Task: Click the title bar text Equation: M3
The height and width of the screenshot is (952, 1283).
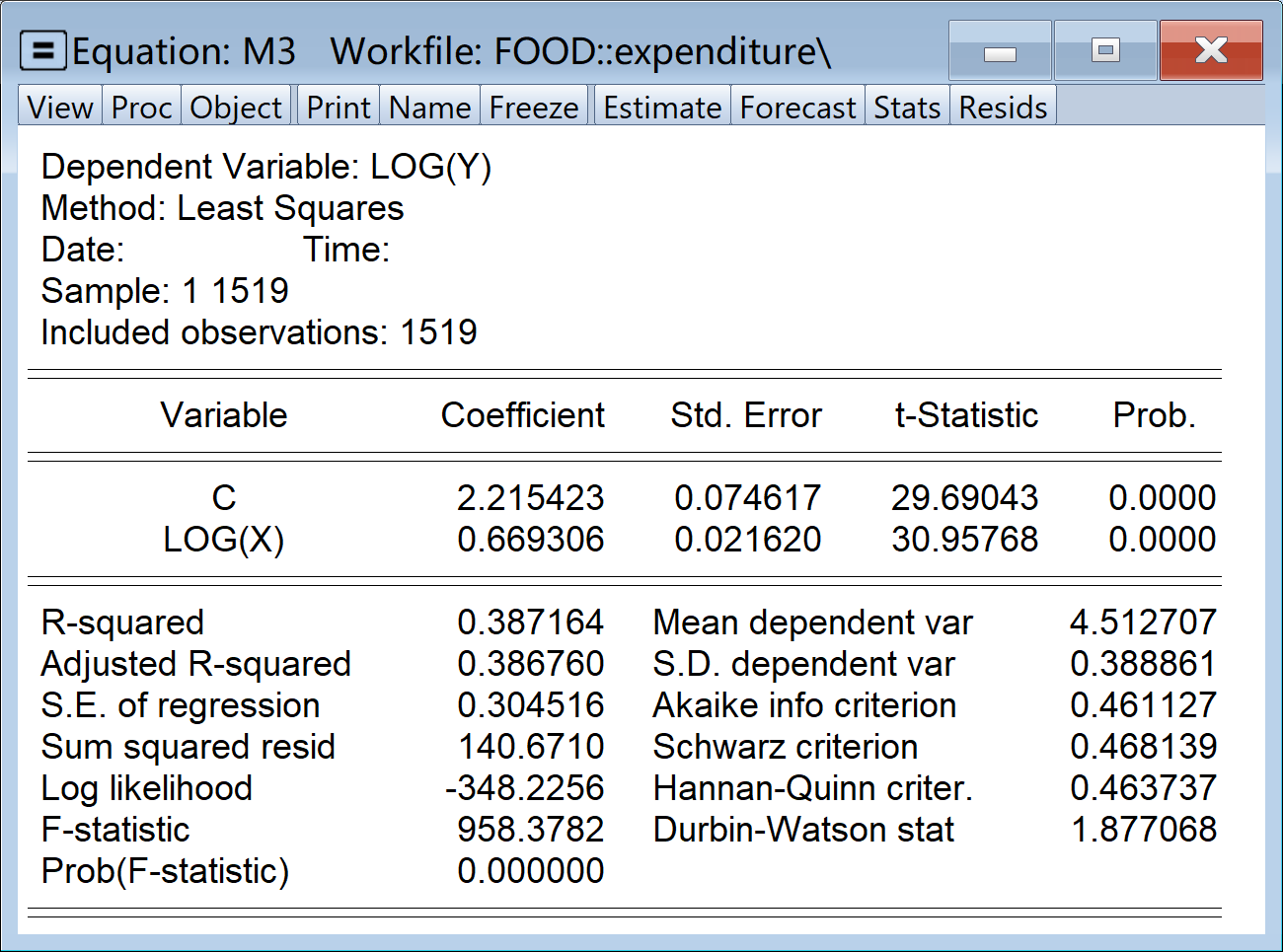Action: 185,51
